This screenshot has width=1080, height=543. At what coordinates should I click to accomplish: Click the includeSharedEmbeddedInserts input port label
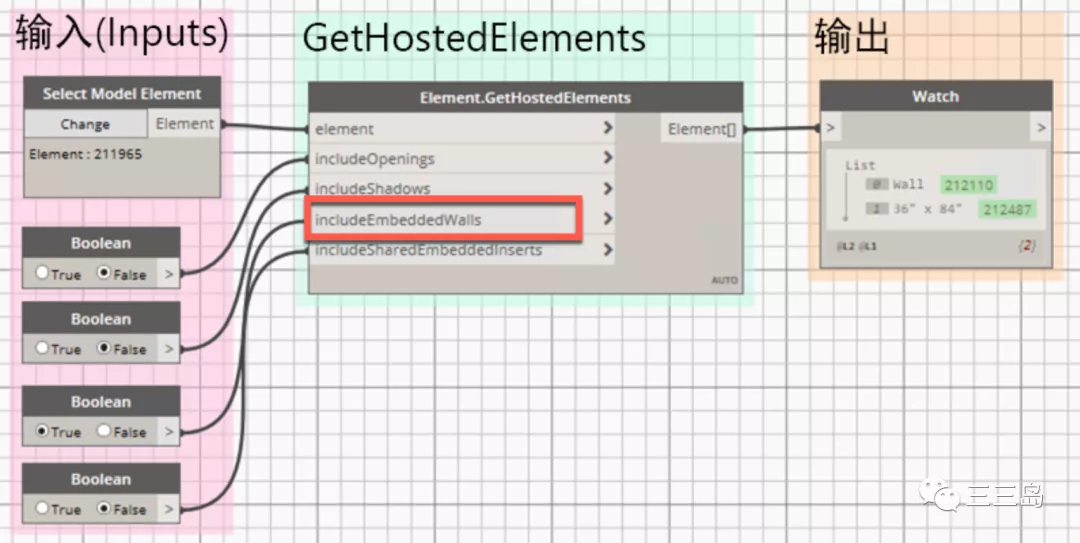pyautogui.click(x=428, y=249)
